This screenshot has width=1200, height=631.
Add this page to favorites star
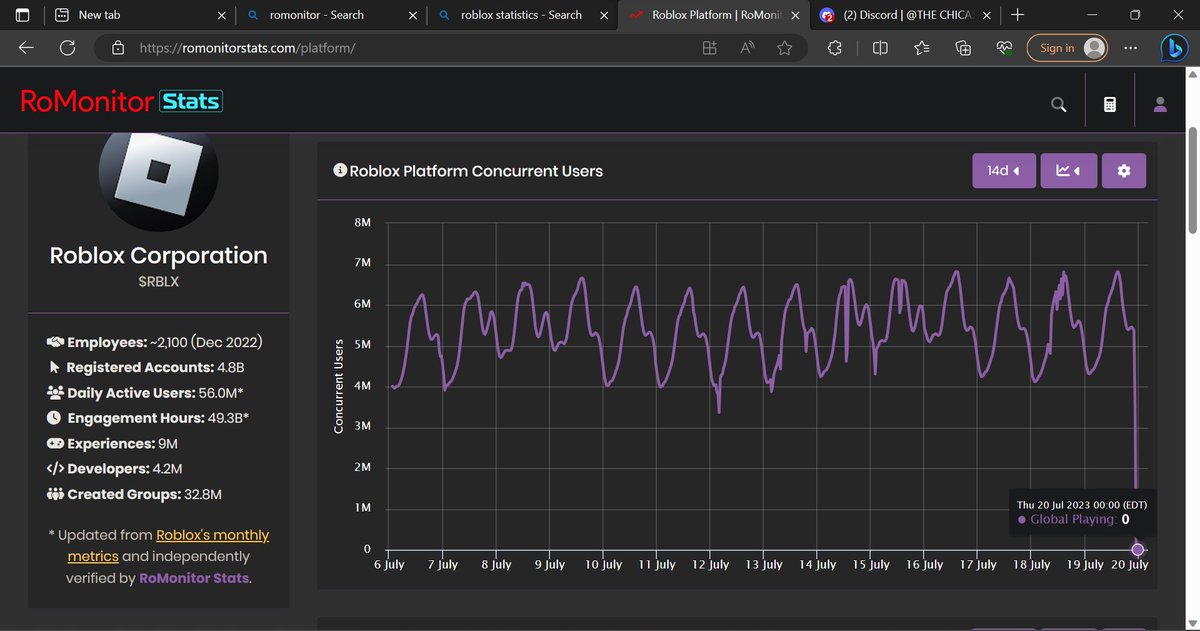785,48
